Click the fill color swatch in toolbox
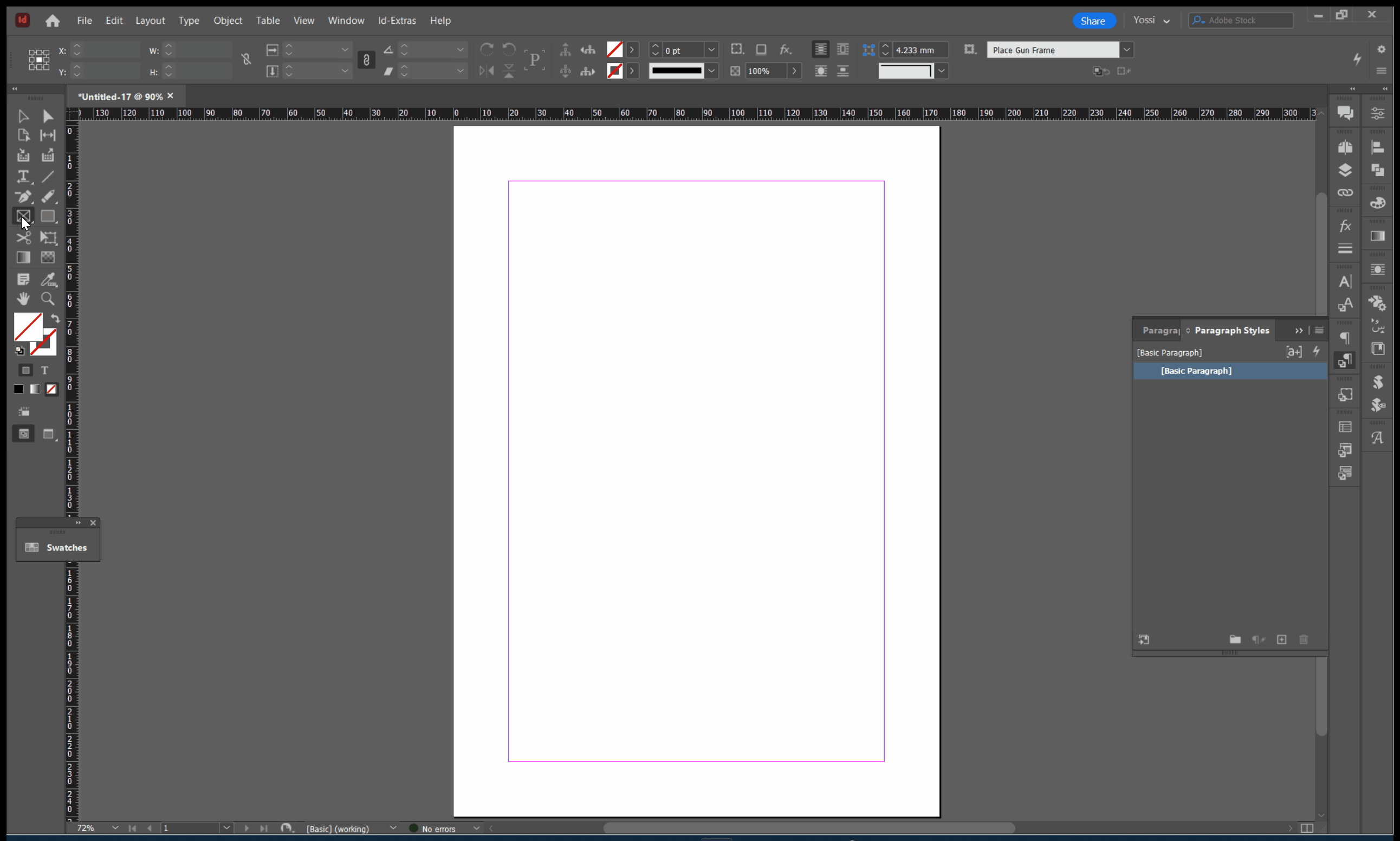Image resolution: width=1400 pixels, height=841 pixels. point(27,326)
